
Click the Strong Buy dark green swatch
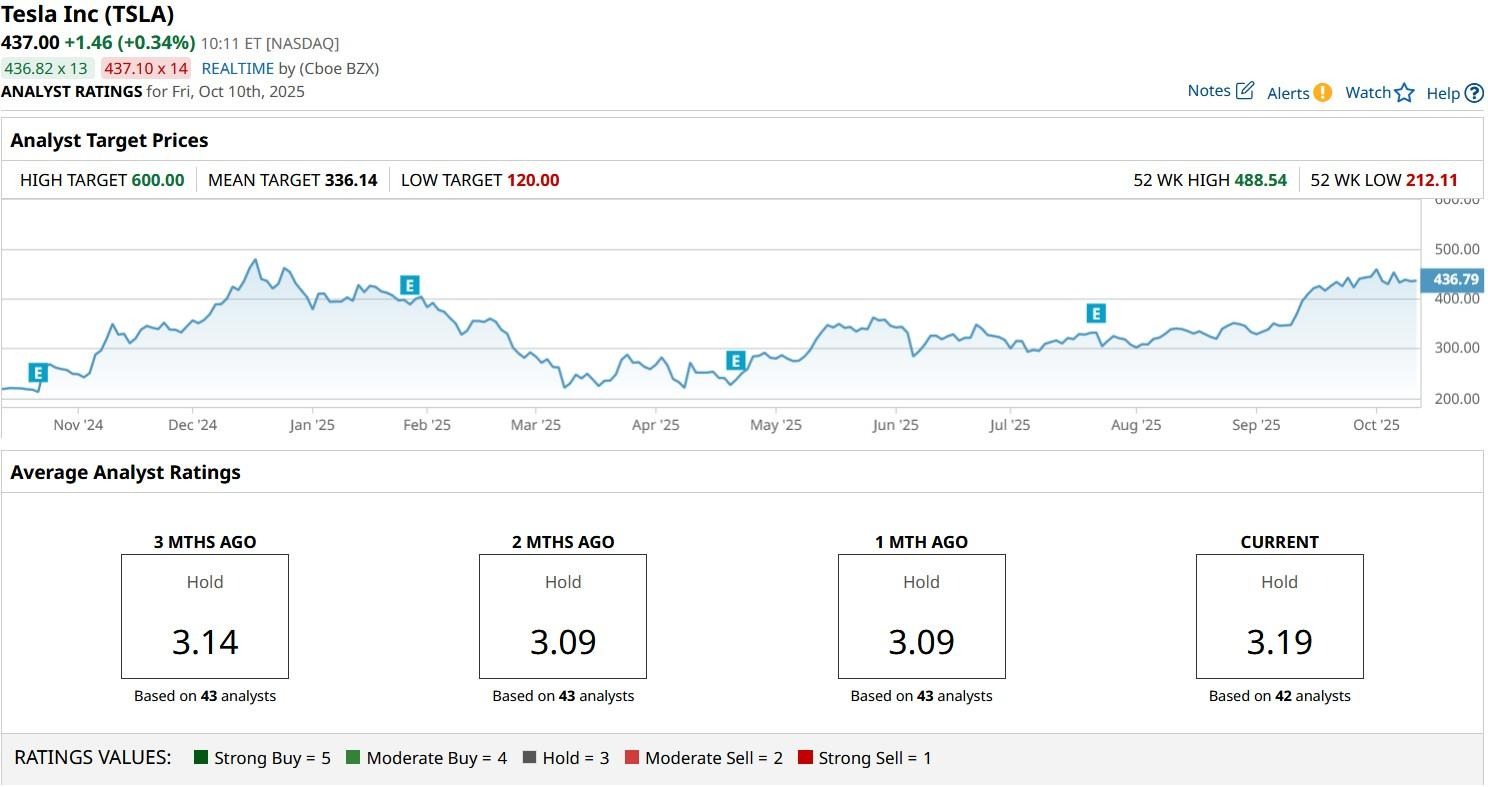click(x=201, y=758)
